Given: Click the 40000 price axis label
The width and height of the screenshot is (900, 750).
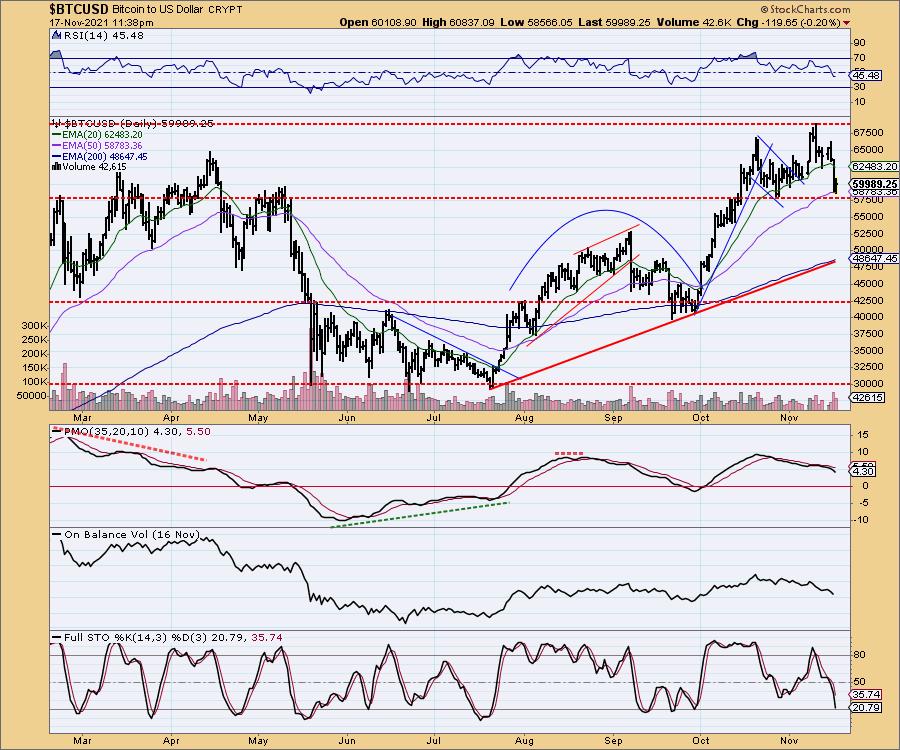Looking at the screenshot, I should (868, 317).
